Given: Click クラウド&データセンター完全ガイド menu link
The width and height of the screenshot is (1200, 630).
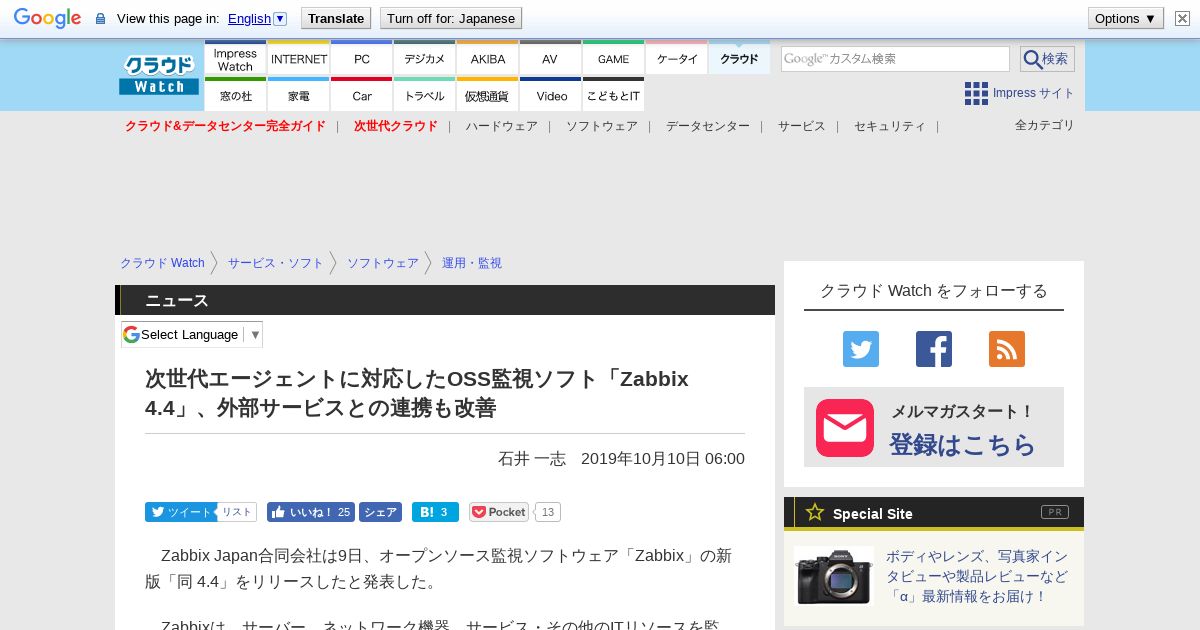Looking at the screenshot, I should coord(225,126).
